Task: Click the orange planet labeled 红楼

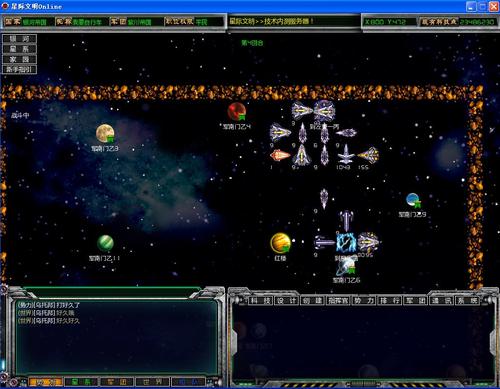Action: tap(280, 243)
